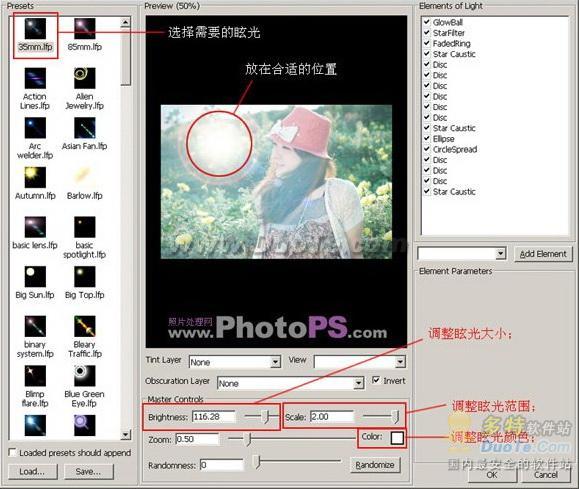
Task: Select the Barlow.lfp preset
Action: click(85, 183)
